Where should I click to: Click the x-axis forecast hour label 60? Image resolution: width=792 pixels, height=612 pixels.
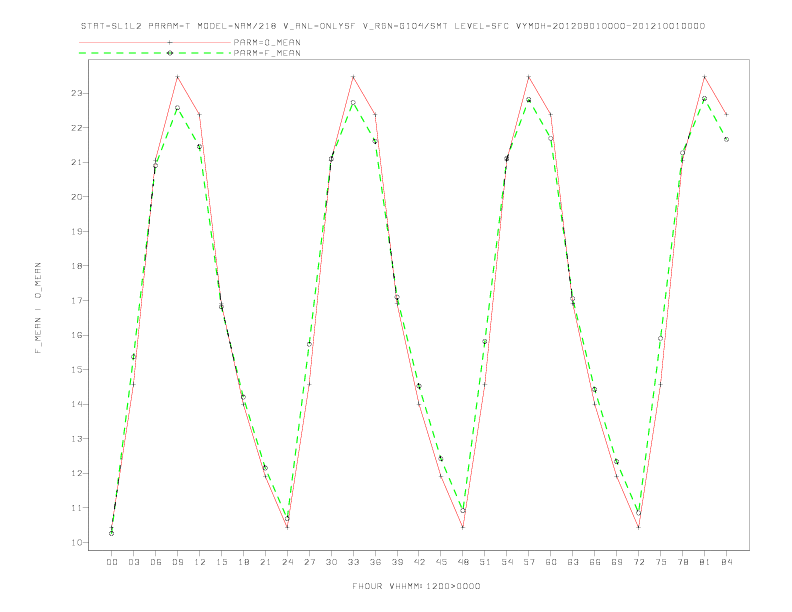pyautogui.click(x=551, y=562)
